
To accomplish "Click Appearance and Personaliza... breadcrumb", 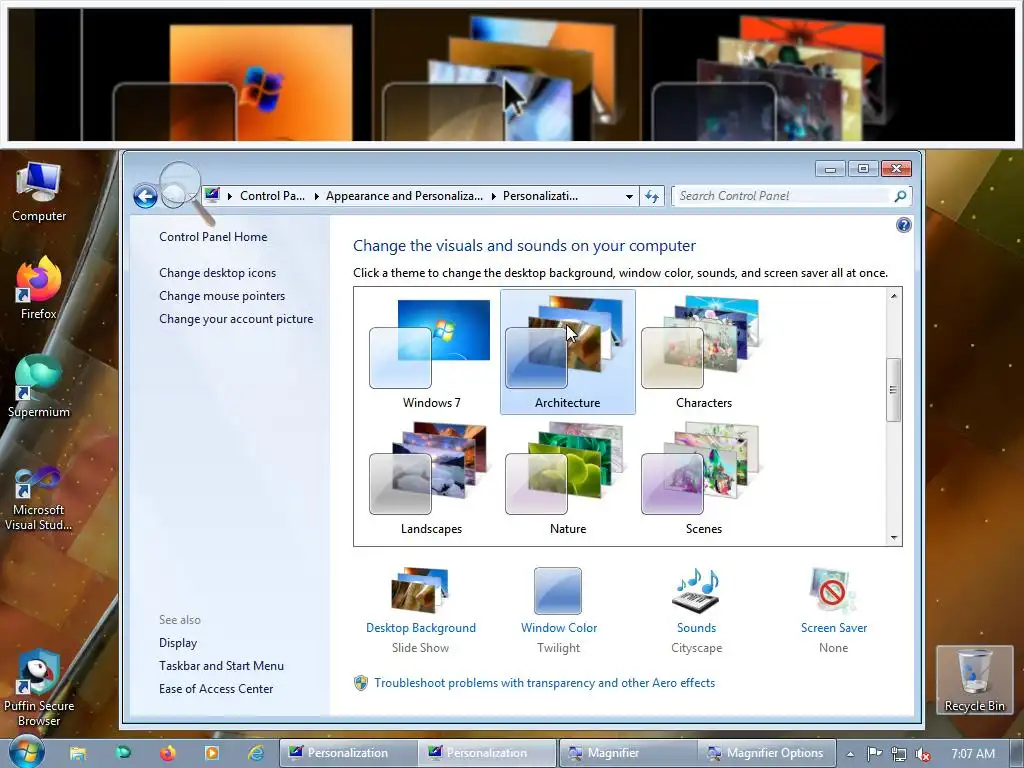I will pos(404,196).
